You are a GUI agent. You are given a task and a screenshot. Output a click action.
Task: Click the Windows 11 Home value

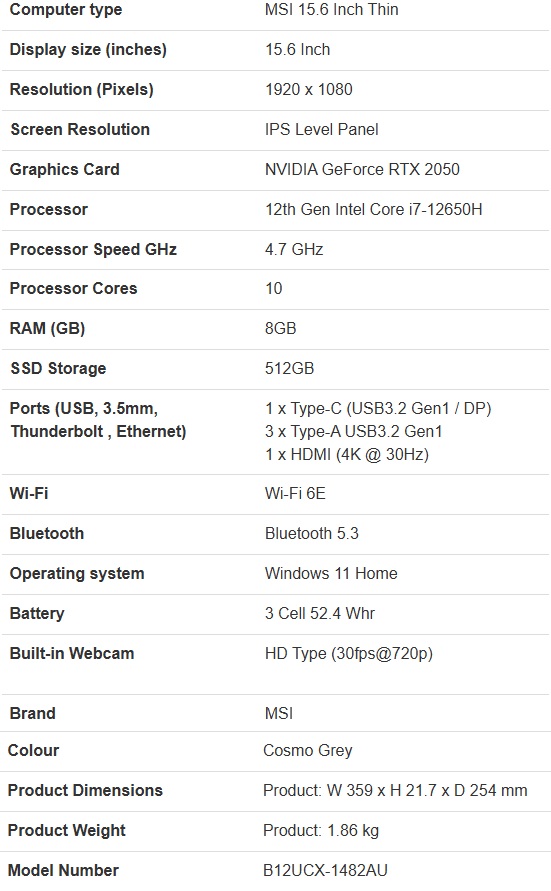click(331, 573)
